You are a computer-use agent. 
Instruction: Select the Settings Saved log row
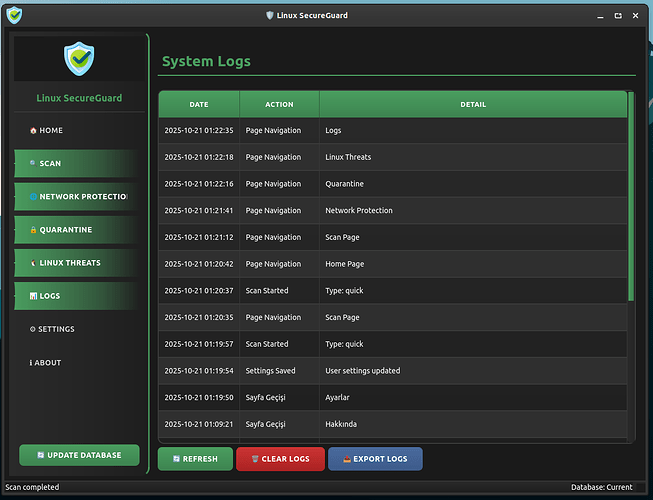click(x=392, y=371)
